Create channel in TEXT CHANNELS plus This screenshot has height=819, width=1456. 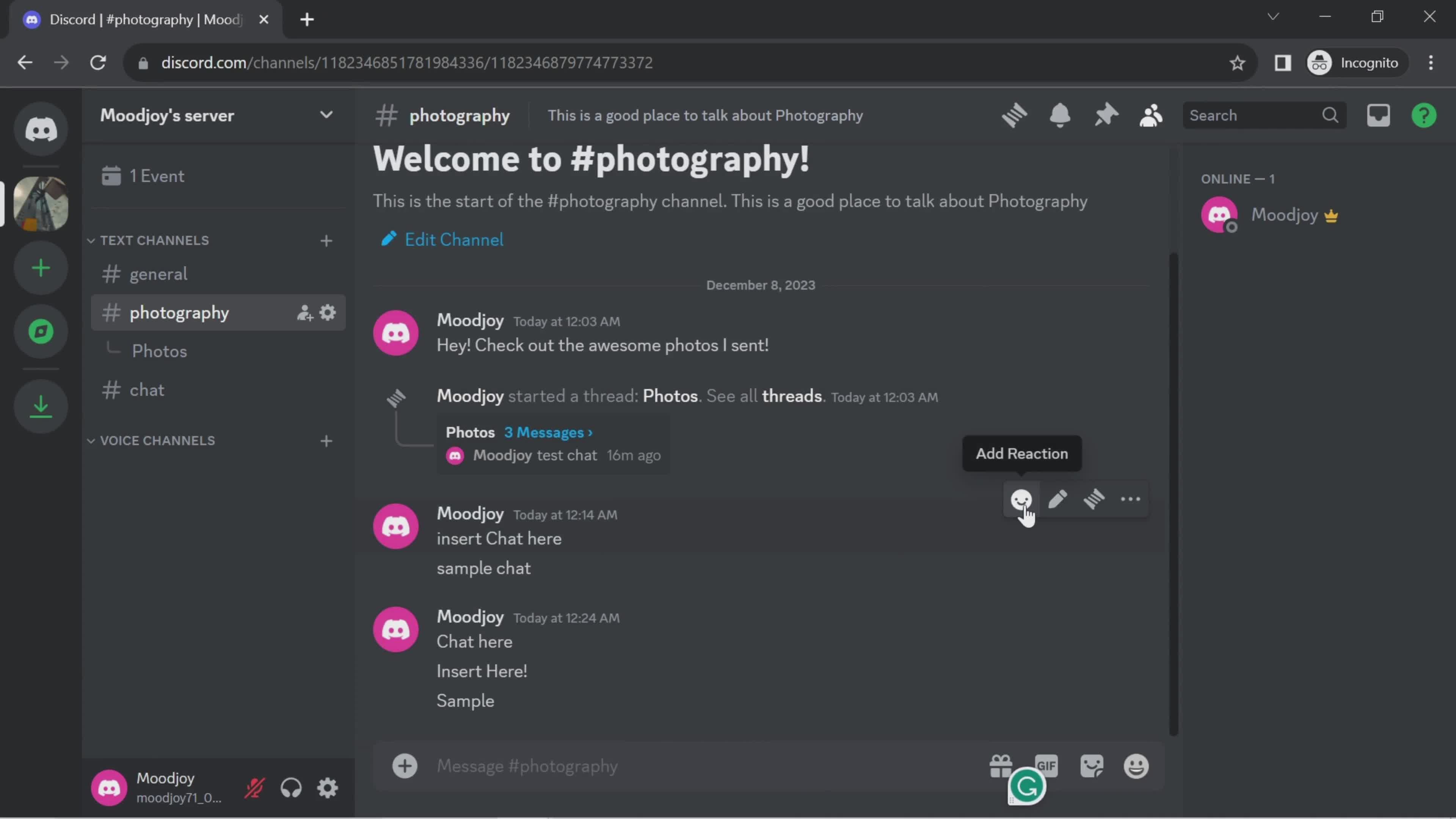[326, 241]
